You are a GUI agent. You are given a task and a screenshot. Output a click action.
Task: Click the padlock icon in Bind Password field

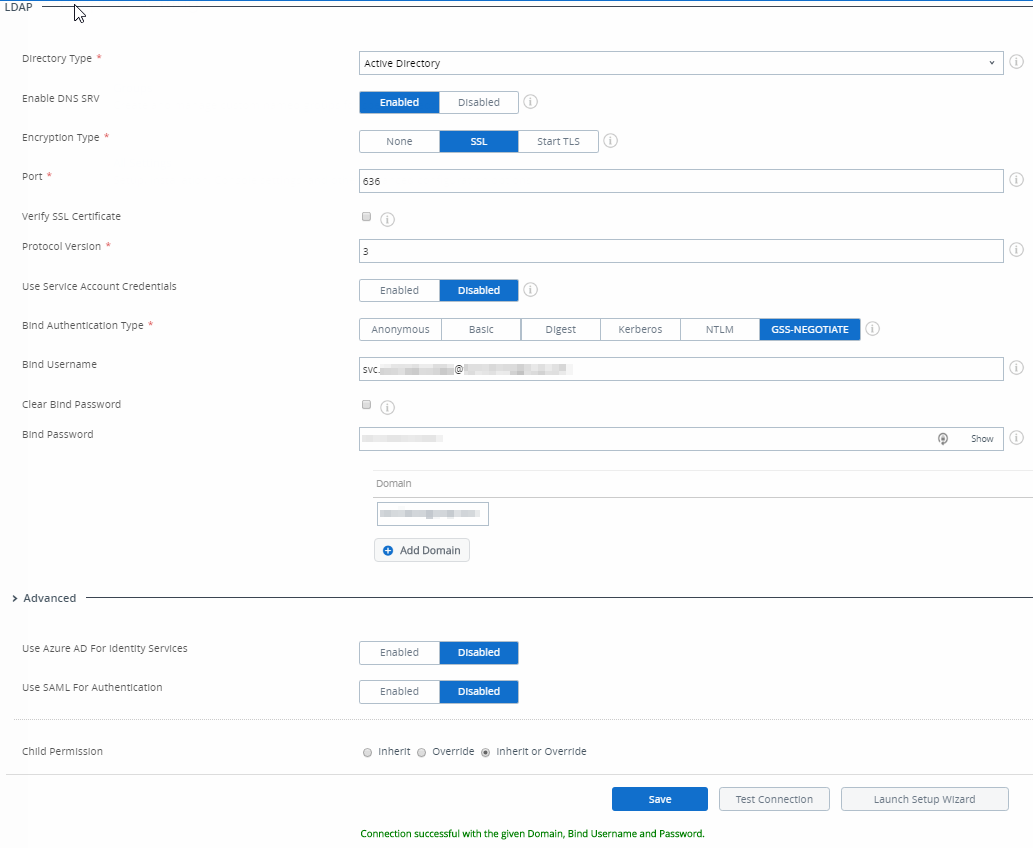(x=942, y=438)
